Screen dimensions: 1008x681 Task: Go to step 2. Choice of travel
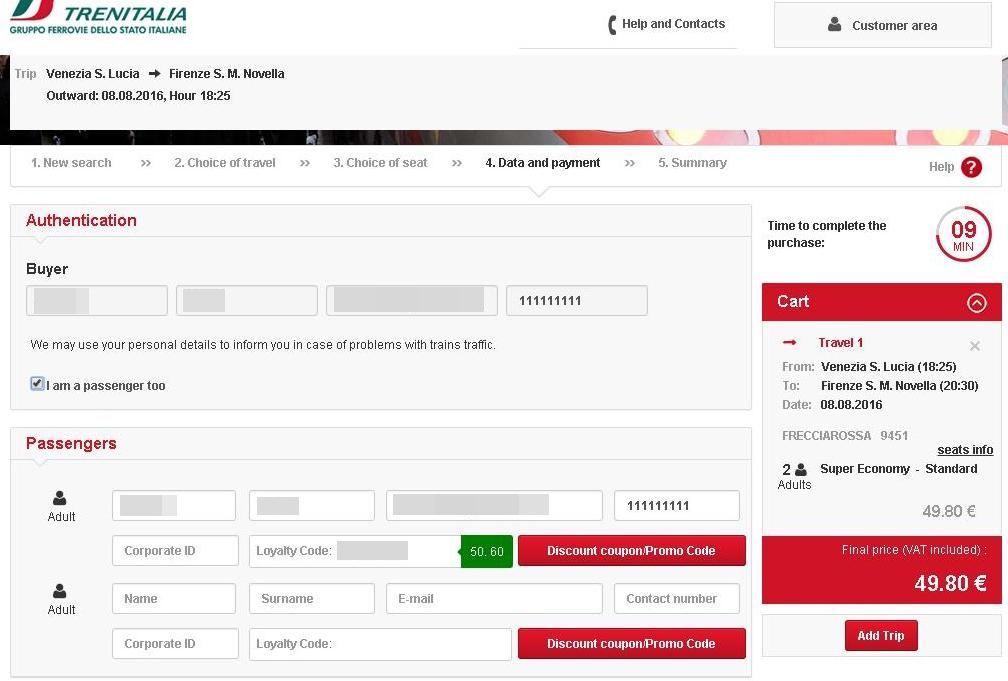click(x=224, y=163)
